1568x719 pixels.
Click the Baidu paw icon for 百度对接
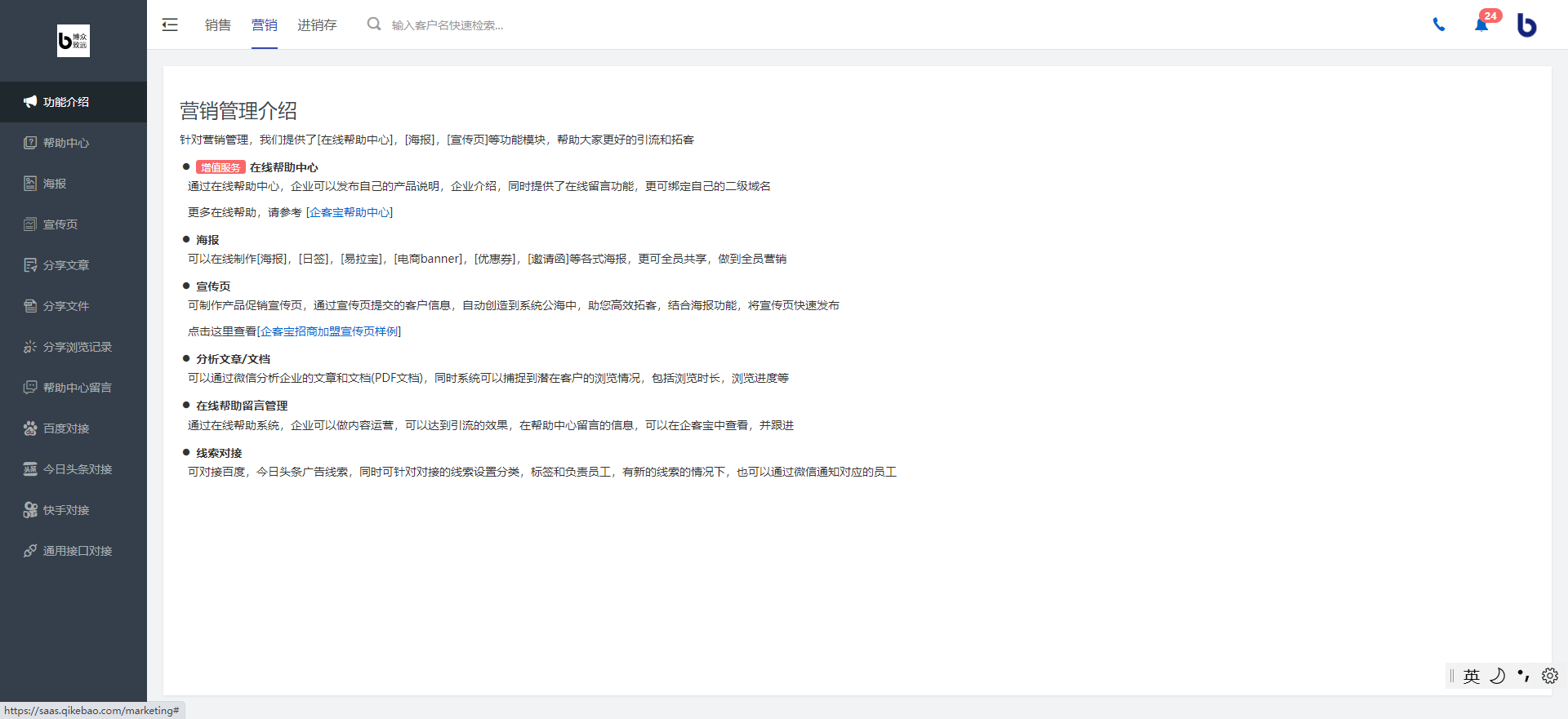[30, 428]
